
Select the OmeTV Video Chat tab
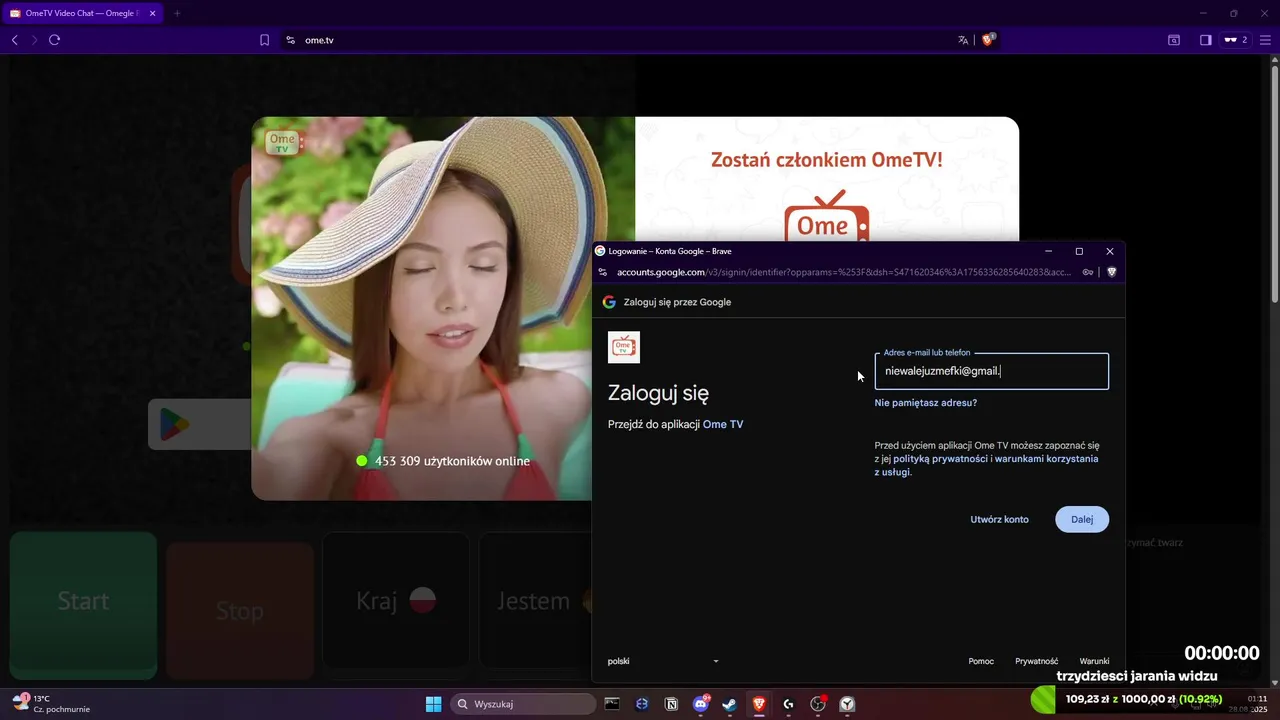coord(80,13)
